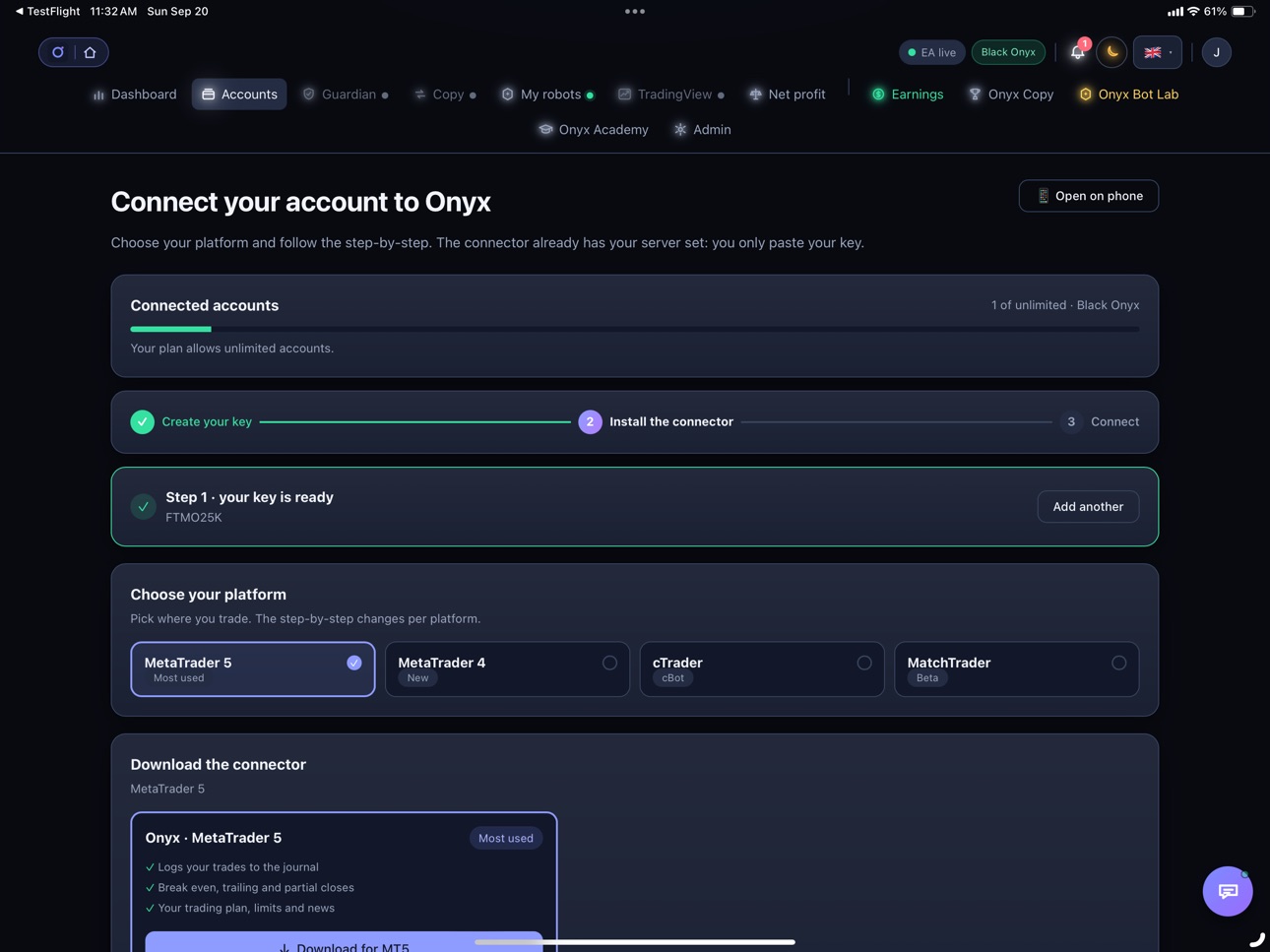The height and width of the screenshot is (952, 1270).
Task: Click the Most used badge in connector card
Action: tap(506, 838)
